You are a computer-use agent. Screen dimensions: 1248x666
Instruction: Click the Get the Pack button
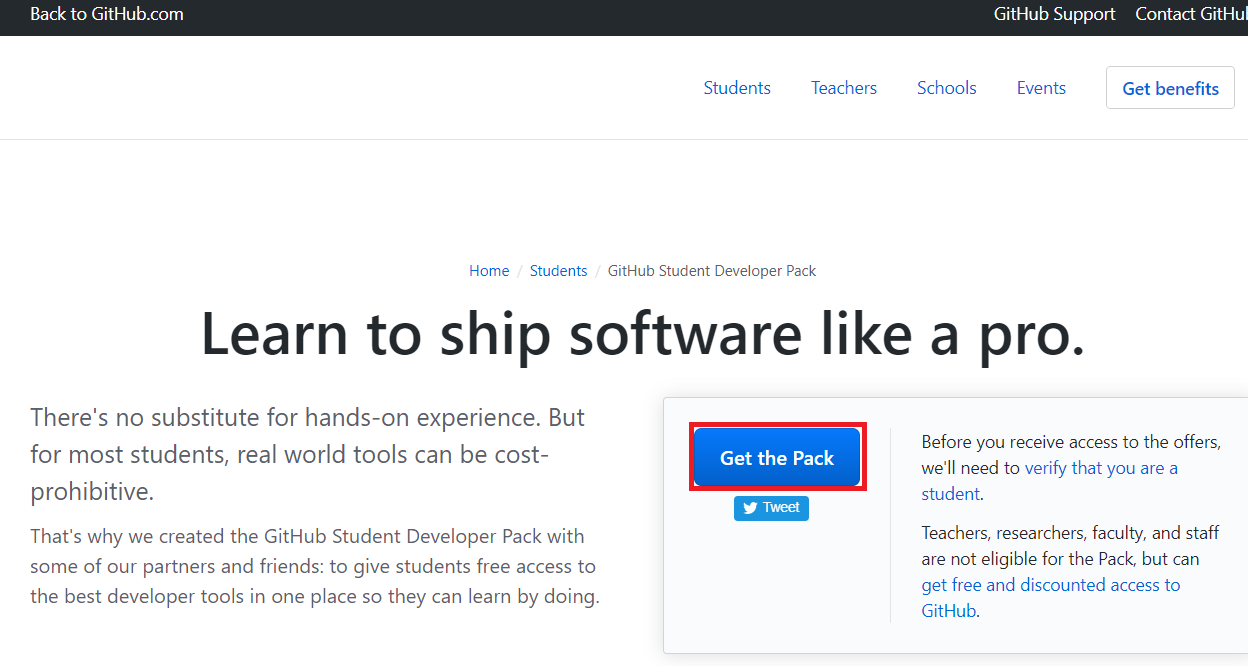777,458
